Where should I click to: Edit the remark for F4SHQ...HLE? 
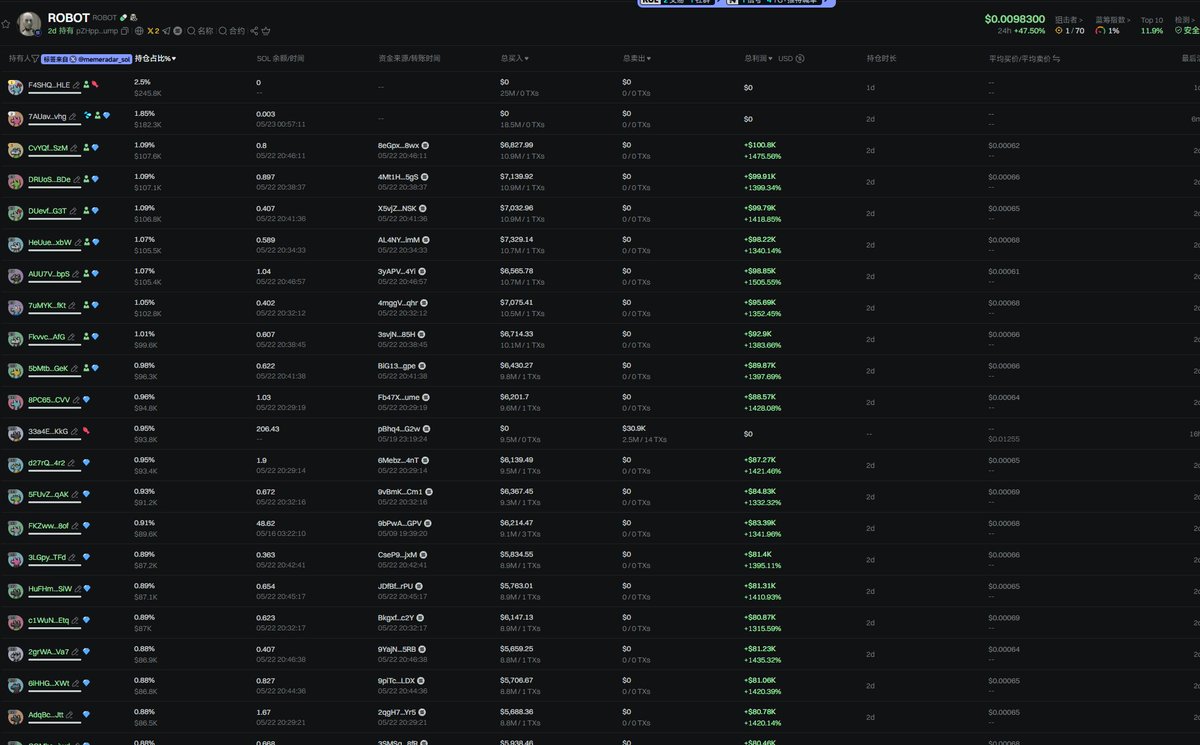[76, 86]
